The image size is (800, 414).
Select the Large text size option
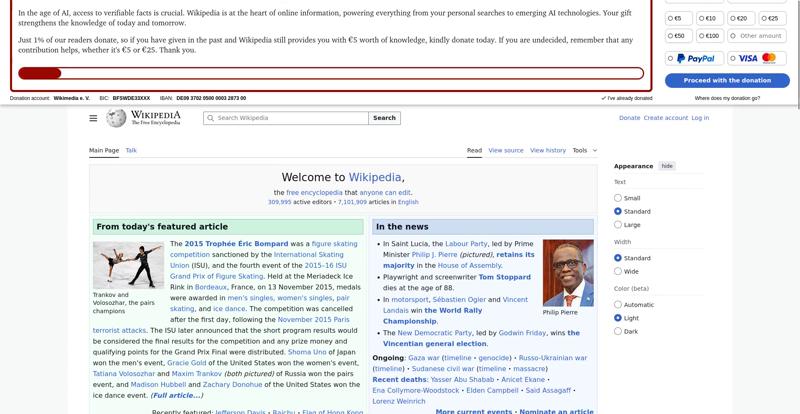618,225
